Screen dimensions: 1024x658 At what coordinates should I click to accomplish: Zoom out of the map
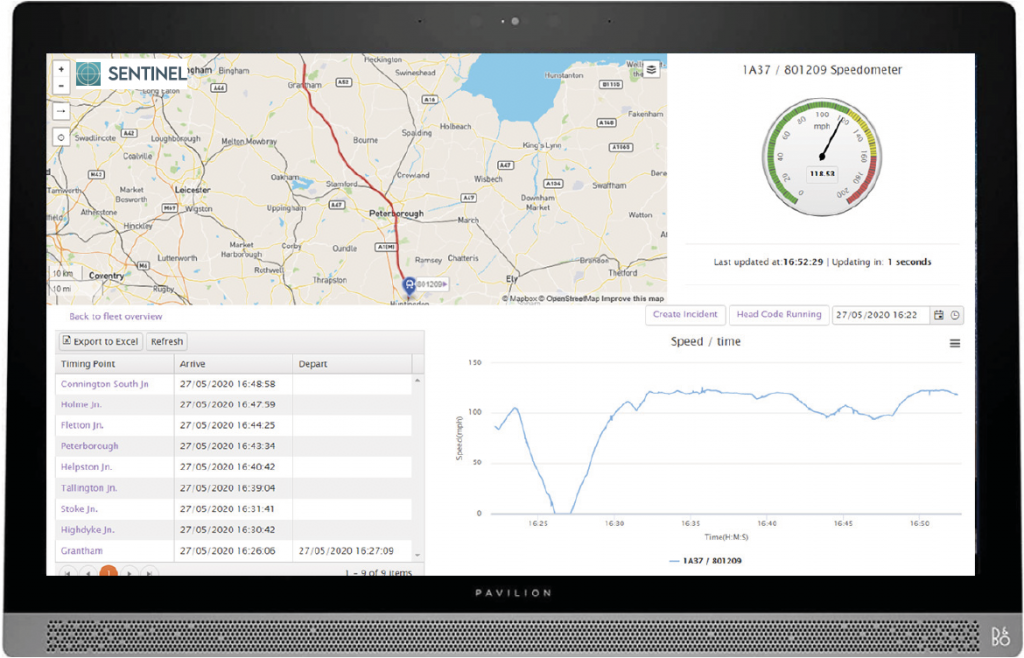(61, 86)
